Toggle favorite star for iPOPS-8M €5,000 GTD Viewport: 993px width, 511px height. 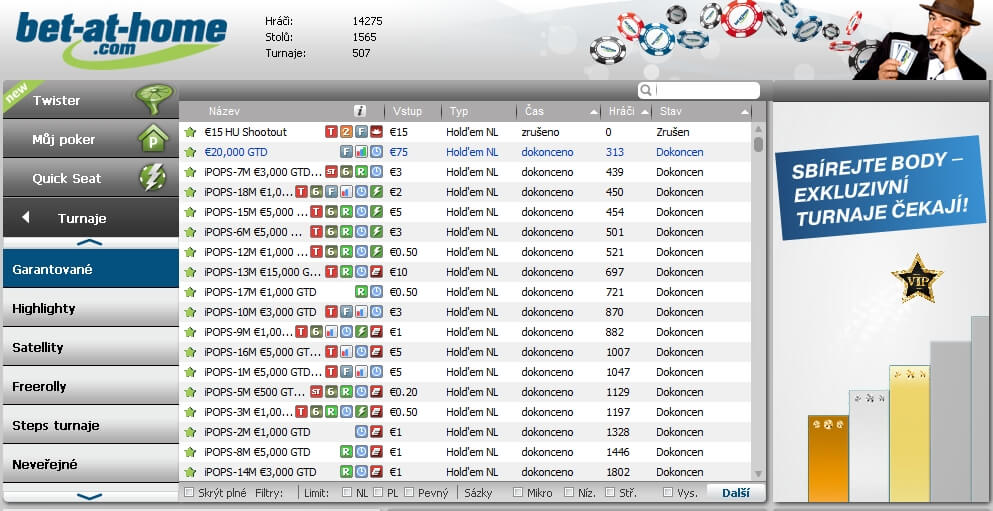190,453
